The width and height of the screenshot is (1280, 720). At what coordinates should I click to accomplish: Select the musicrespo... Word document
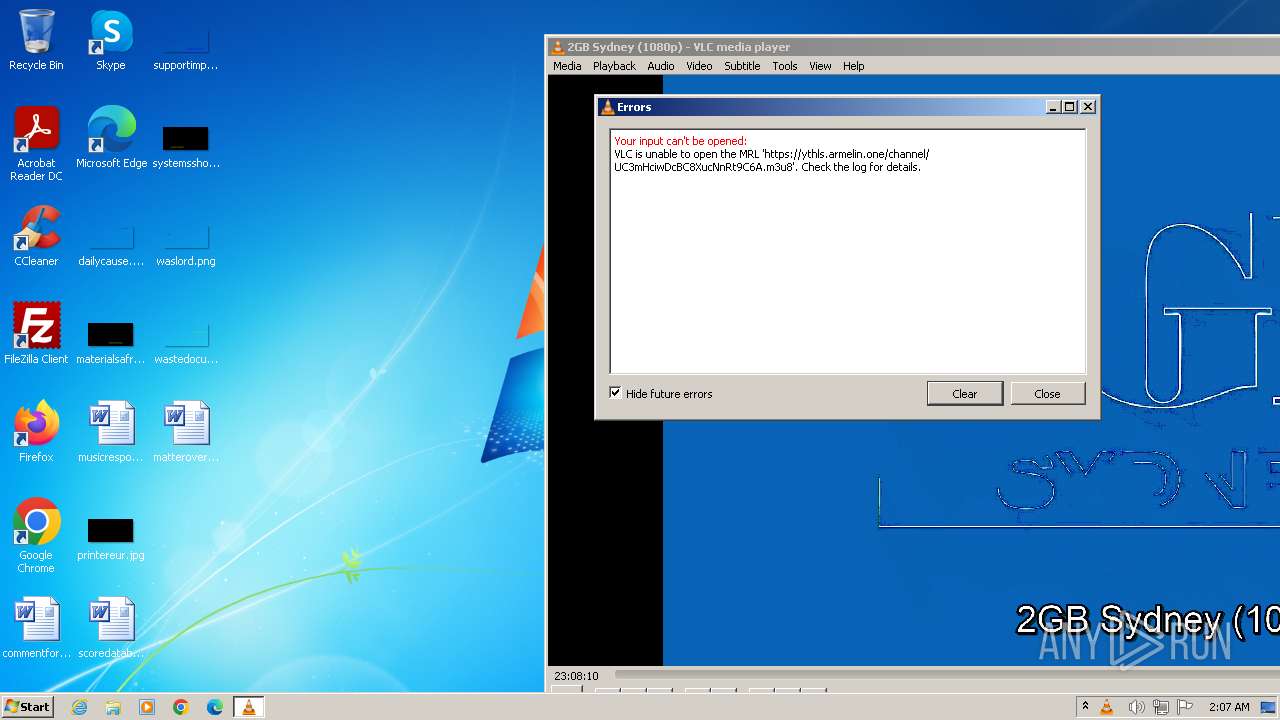pos(111,432)
